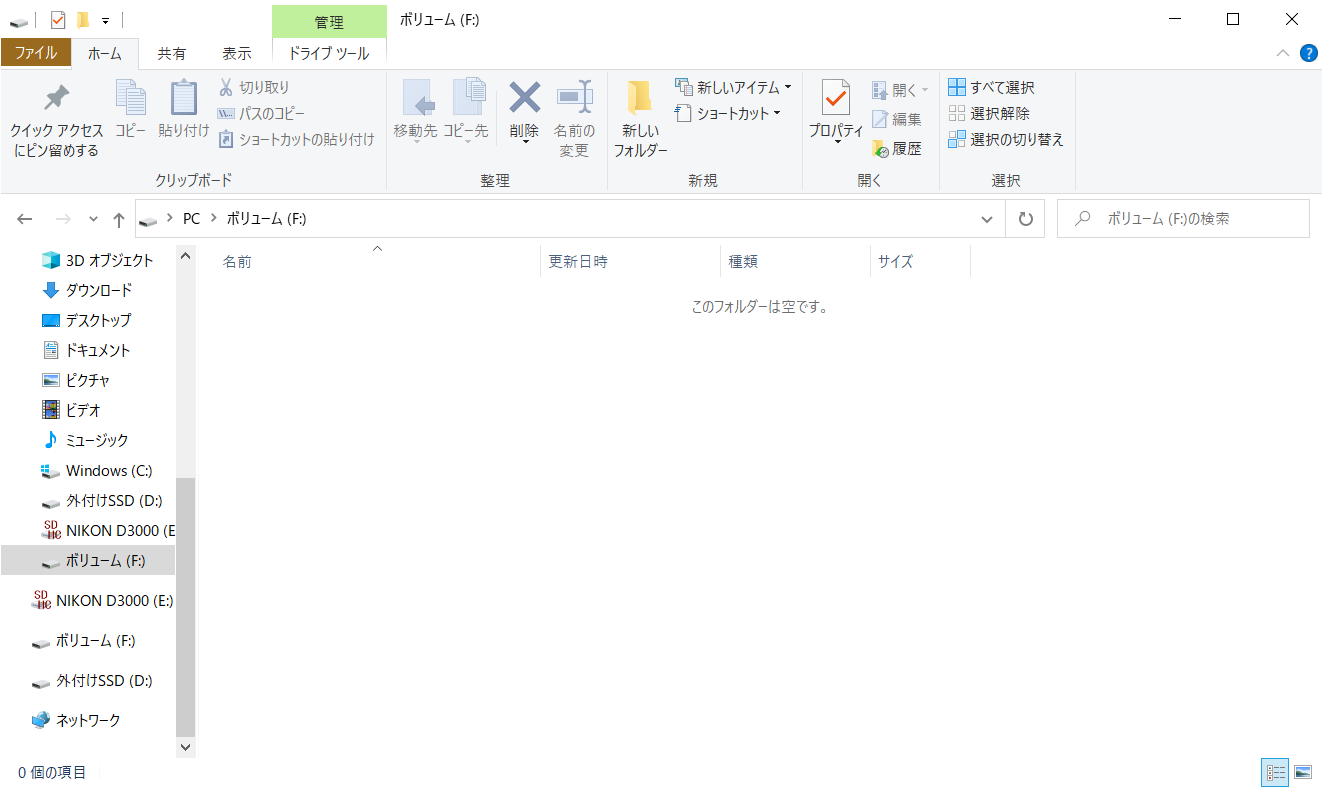Open the View (表示) ribbon tab

point(236,53)
